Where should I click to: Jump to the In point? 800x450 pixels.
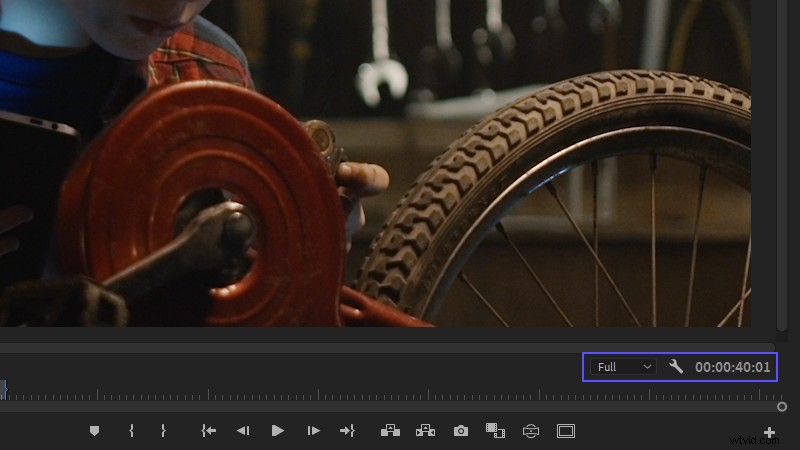click(x=208, y=431)
